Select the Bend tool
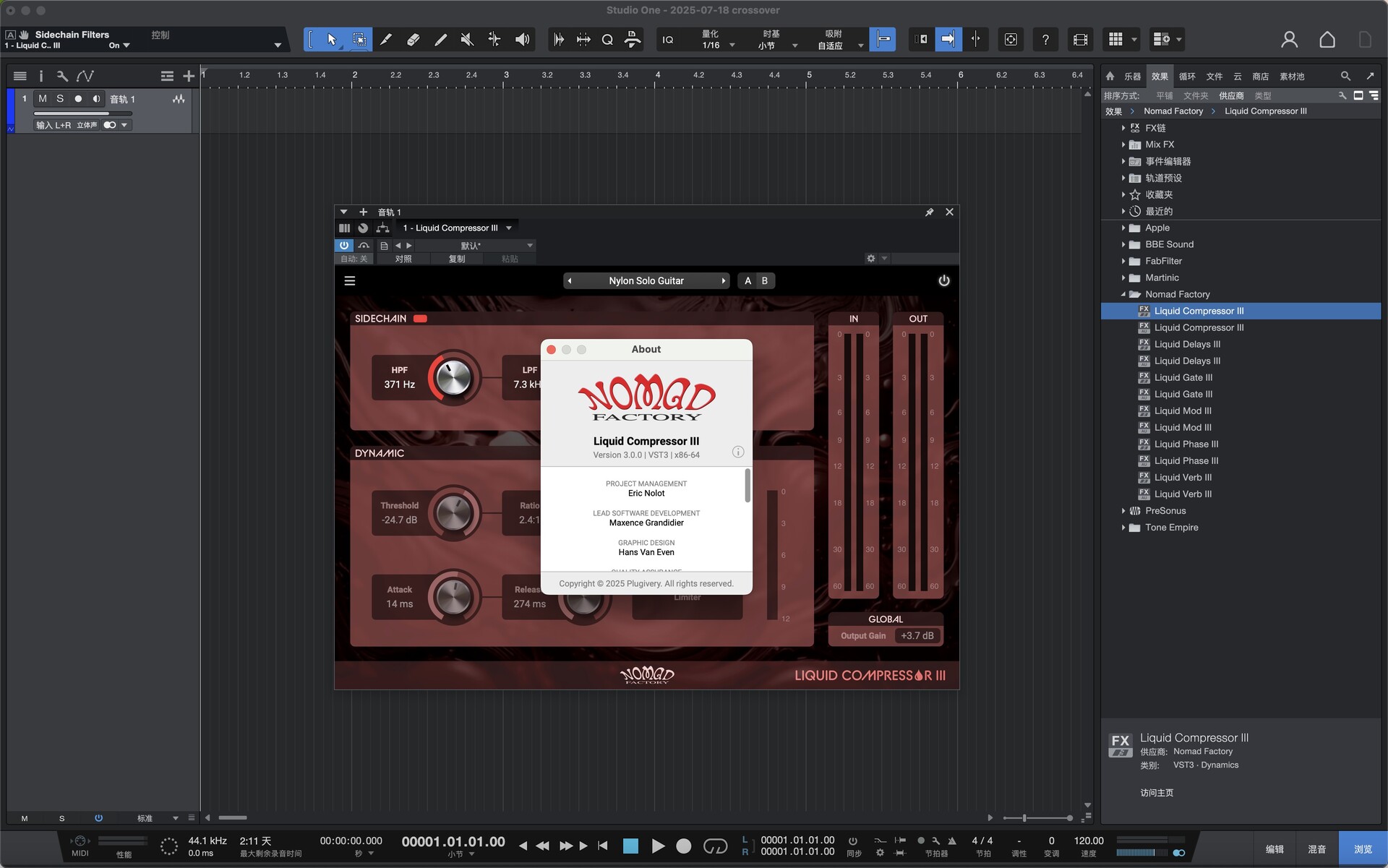Screen dimensions: 1388x868 pos(494,40)
